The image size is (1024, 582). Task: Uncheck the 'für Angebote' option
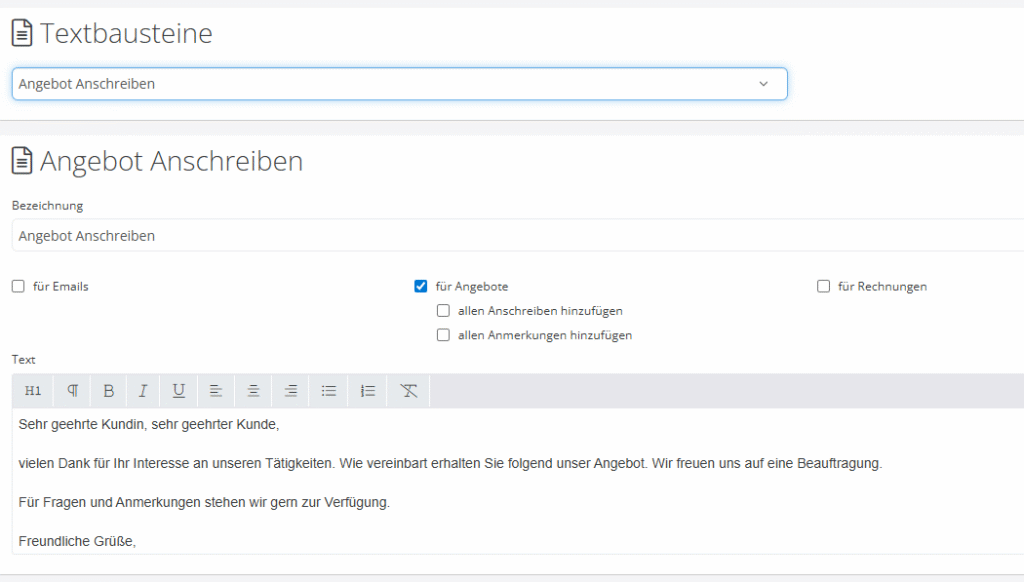[421, 285]
